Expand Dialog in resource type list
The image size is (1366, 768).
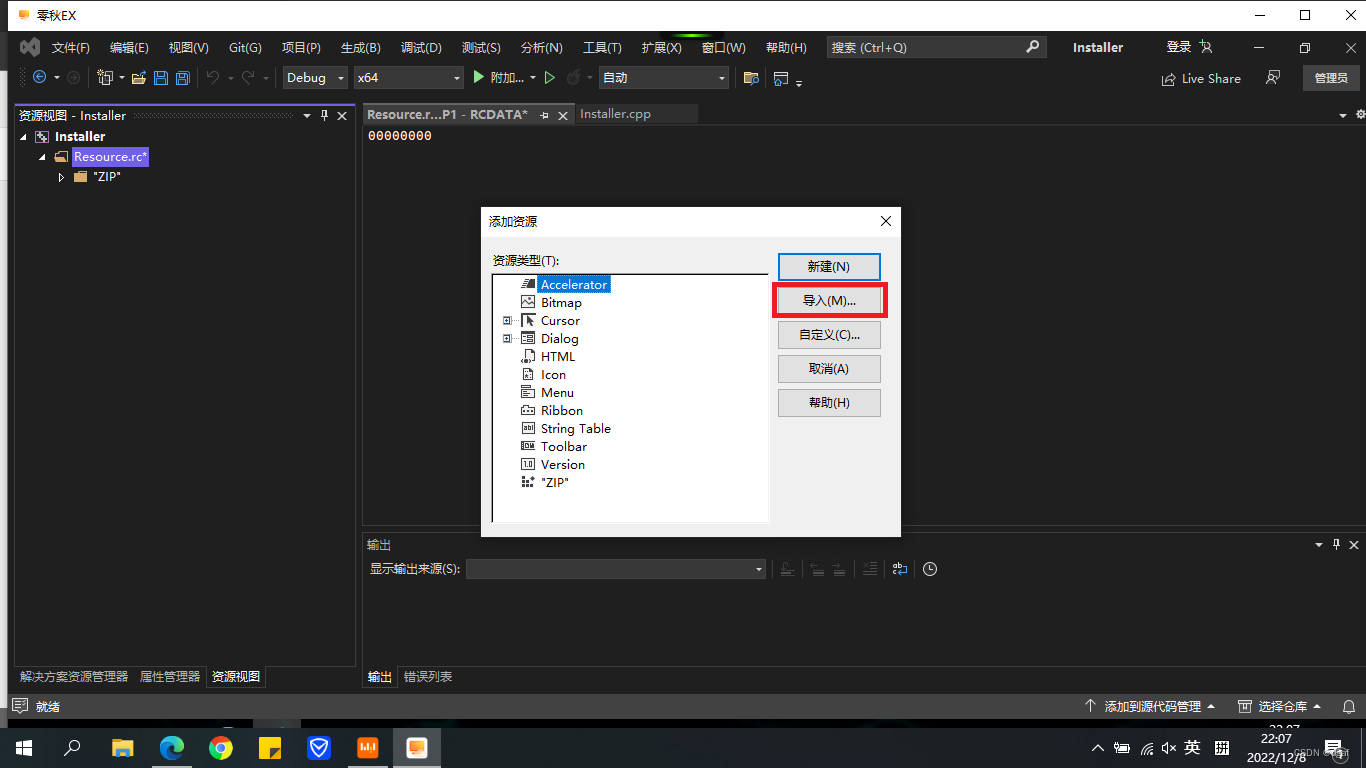[x=507, y=339]
